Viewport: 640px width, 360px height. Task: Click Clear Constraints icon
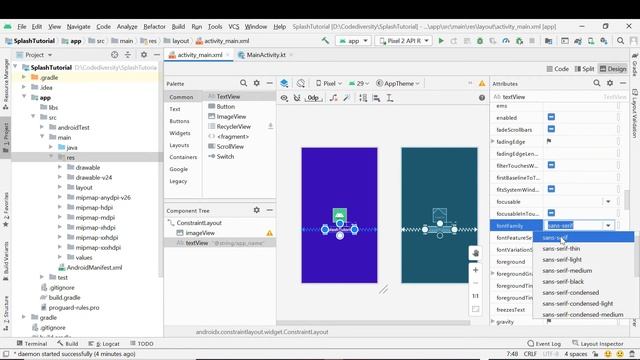click(x=333, y=98)
